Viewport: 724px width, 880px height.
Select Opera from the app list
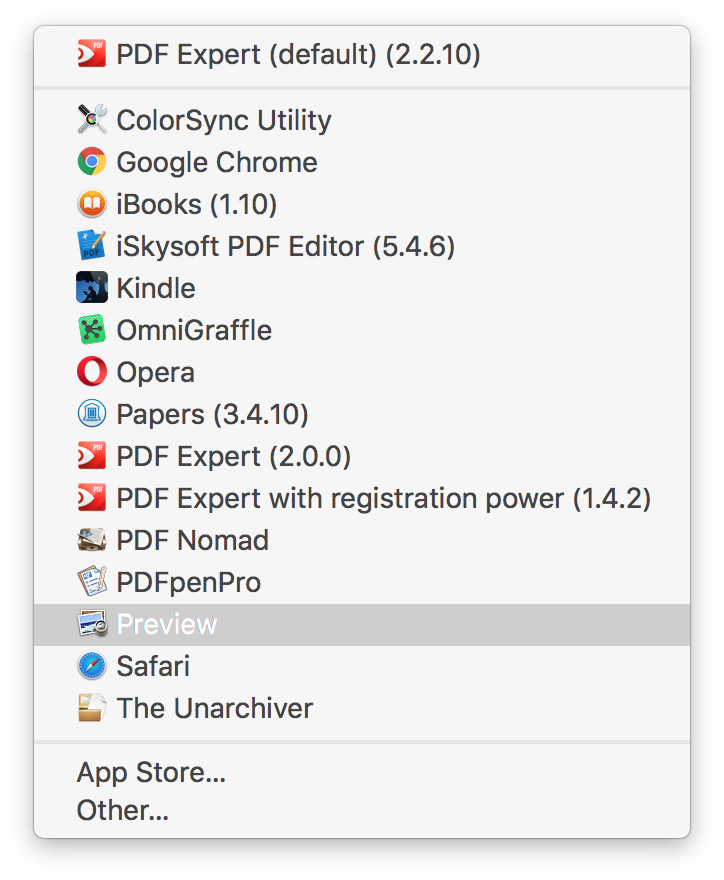[362, 372]
